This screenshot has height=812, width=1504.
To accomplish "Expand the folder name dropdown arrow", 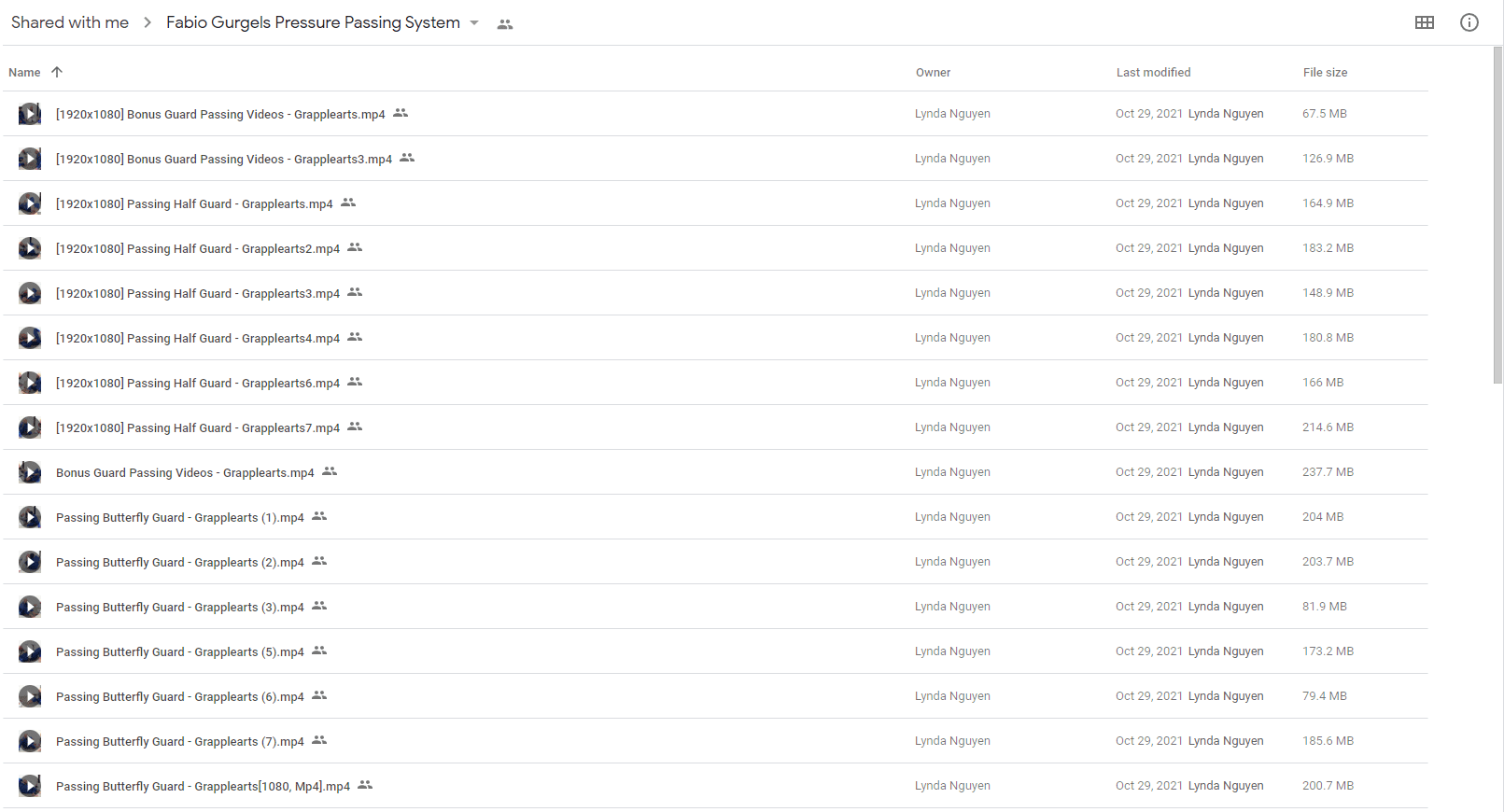I will tap(474, 23).
